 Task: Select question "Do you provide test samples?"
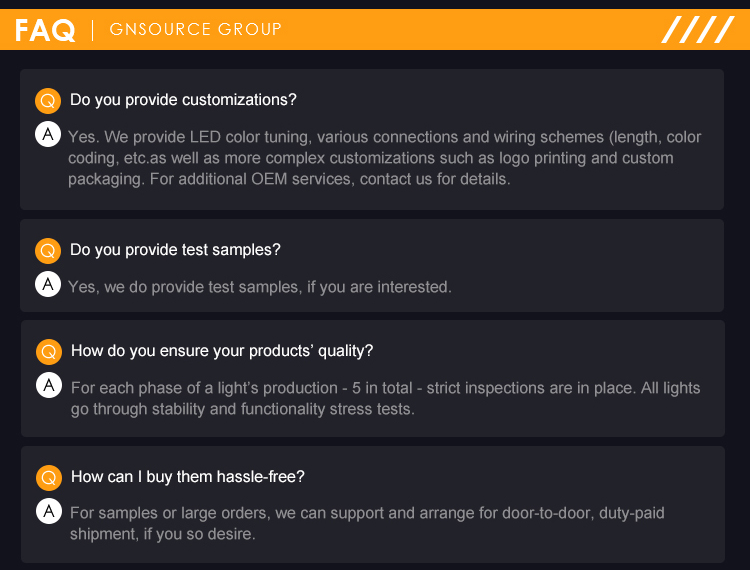(x=175, y=250)
